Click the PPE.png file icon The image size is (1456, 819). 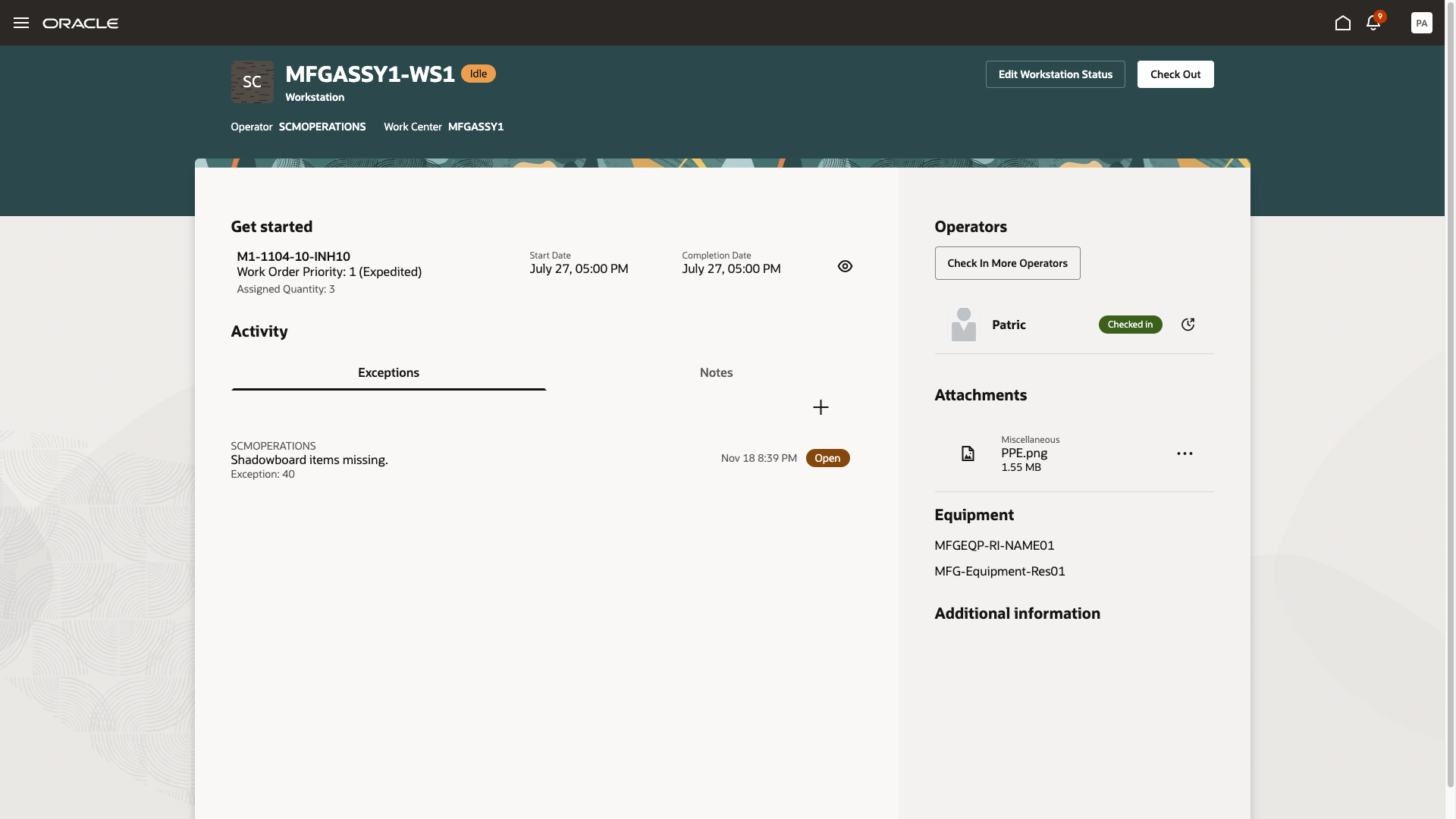pyautogui.click(x=968, y=453)
